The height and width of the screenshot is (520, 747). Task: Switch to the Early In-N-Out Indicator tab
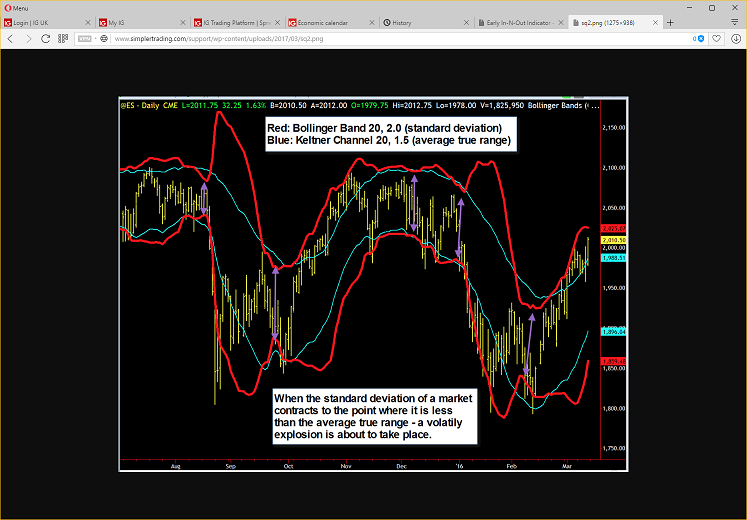point(521,22)
